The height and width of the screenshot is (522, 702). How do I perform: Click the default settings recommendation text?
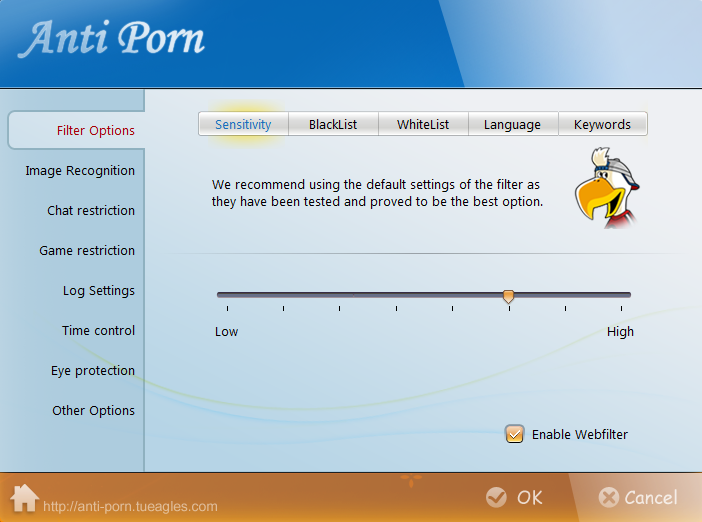pos(377,193)
